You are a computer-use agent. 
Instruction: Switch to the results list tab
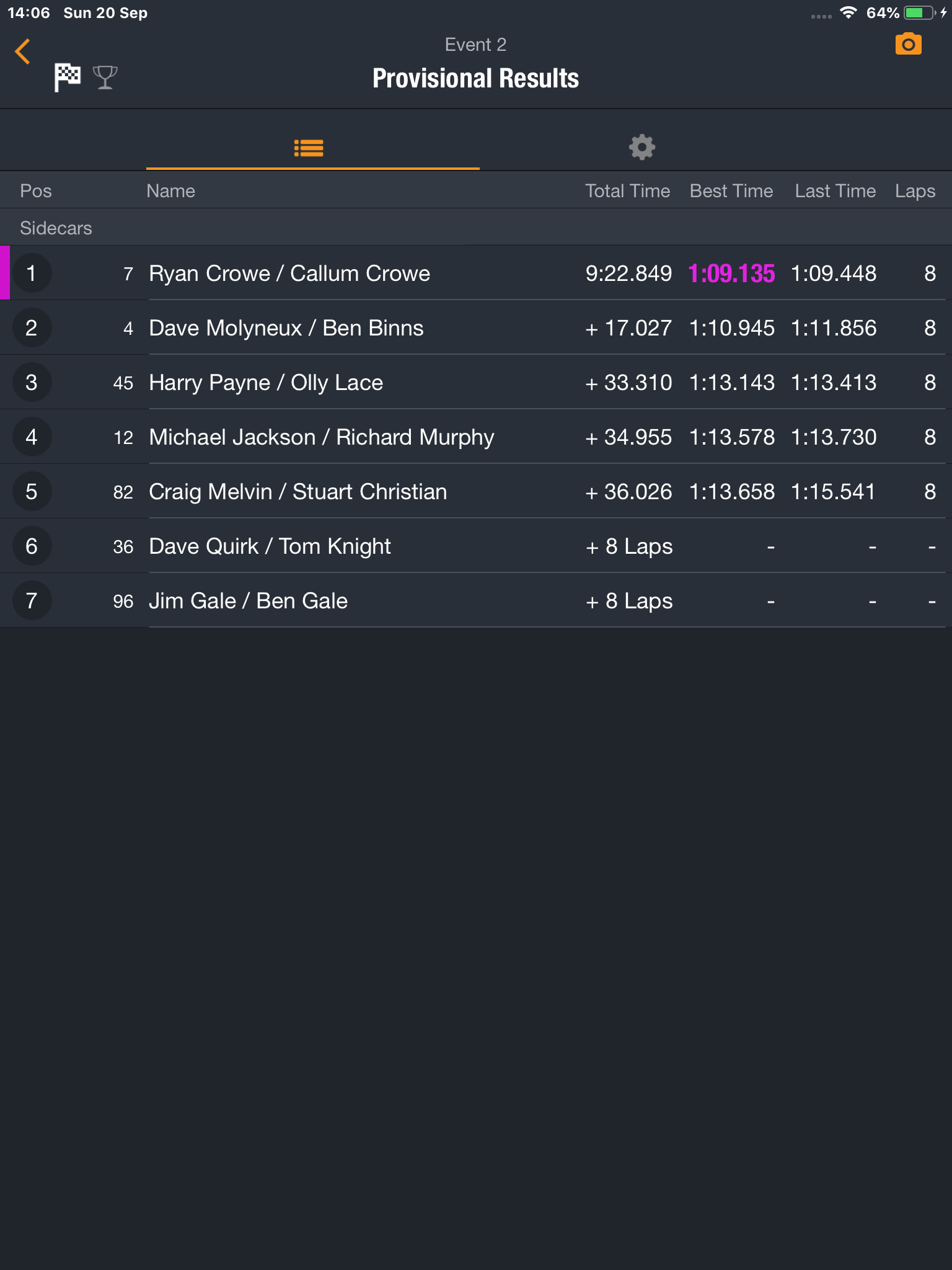pos(309,148)
